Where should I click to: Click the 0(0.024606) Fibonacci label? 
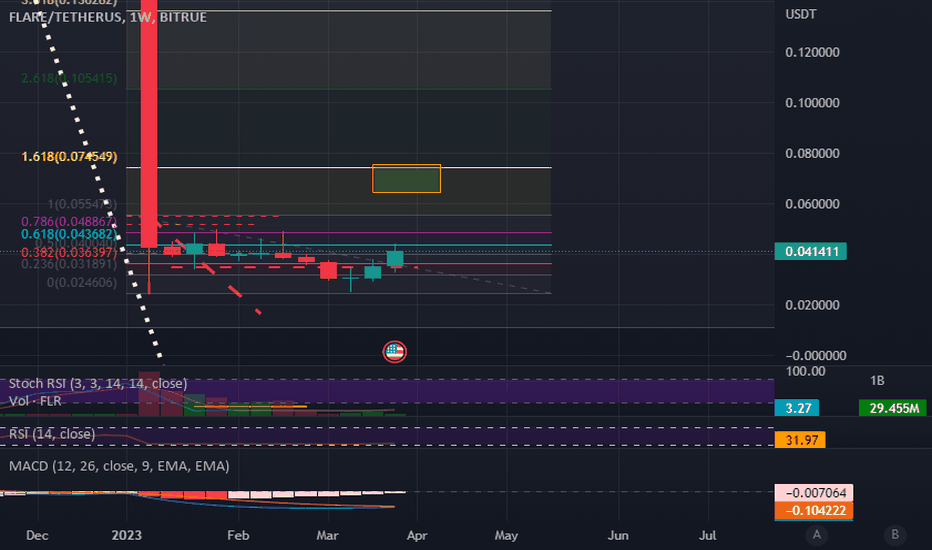82,282
